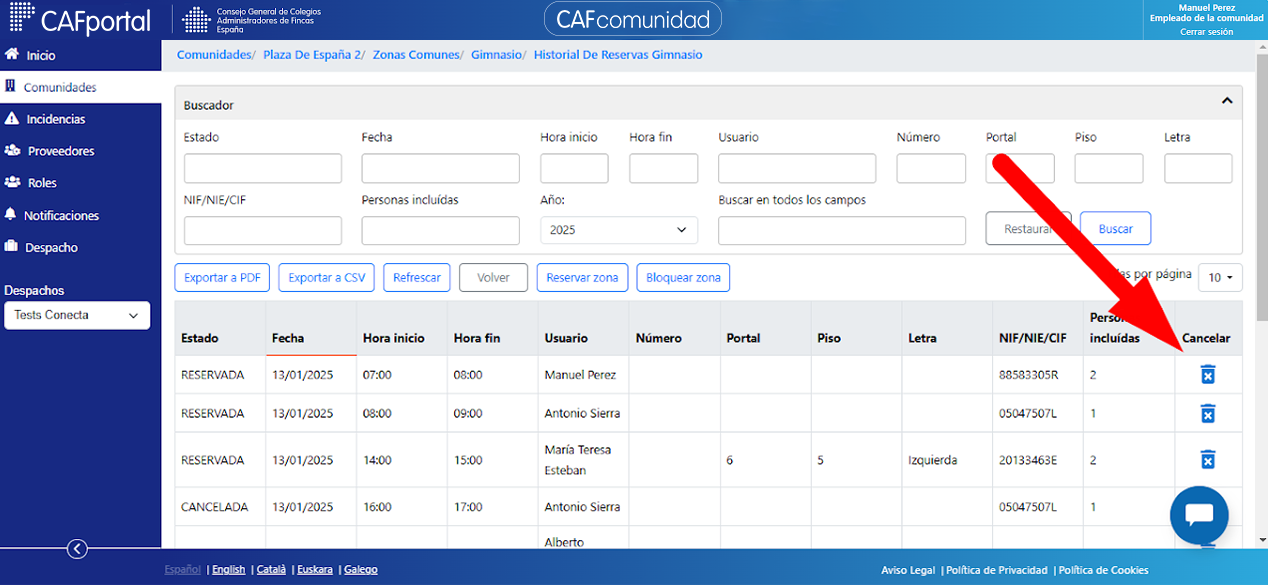Cancel María Teresa Esteban's reservation

pyautogui.click(x=1207, y=460)
